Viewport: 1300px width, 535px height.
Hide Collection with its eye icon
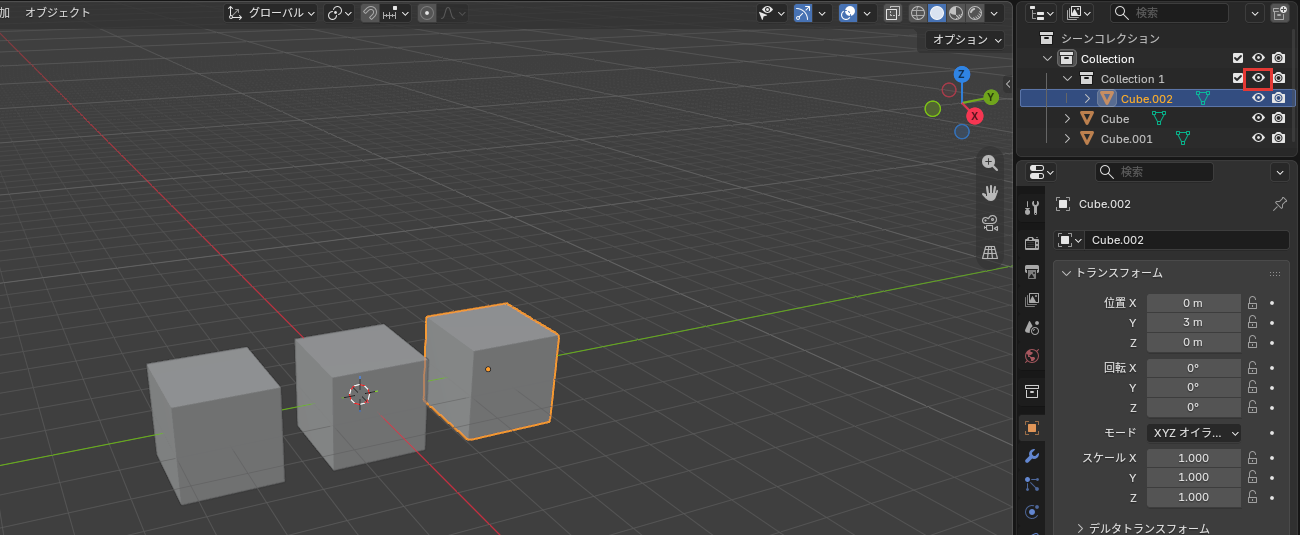[x=1259, y=59]
